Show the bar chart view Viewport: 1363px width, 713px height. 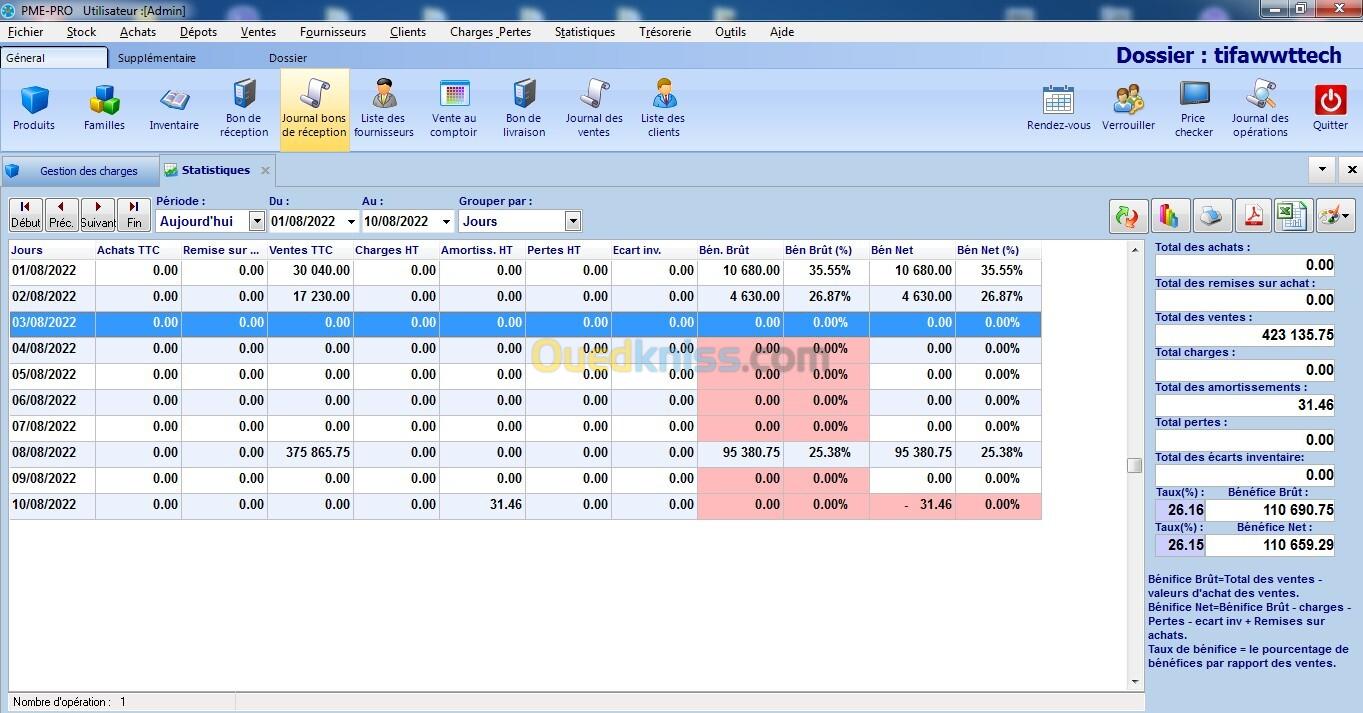[x=1168, y=215]
